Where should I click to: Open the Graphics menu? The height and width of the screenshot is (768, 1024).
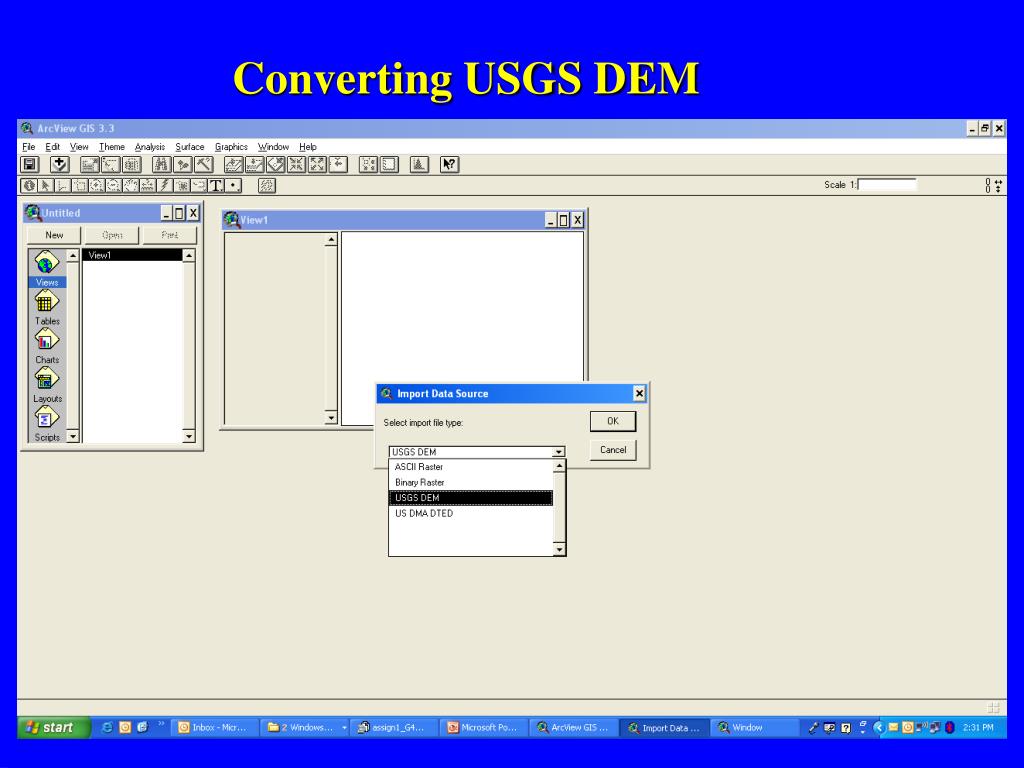pos(231,147)
